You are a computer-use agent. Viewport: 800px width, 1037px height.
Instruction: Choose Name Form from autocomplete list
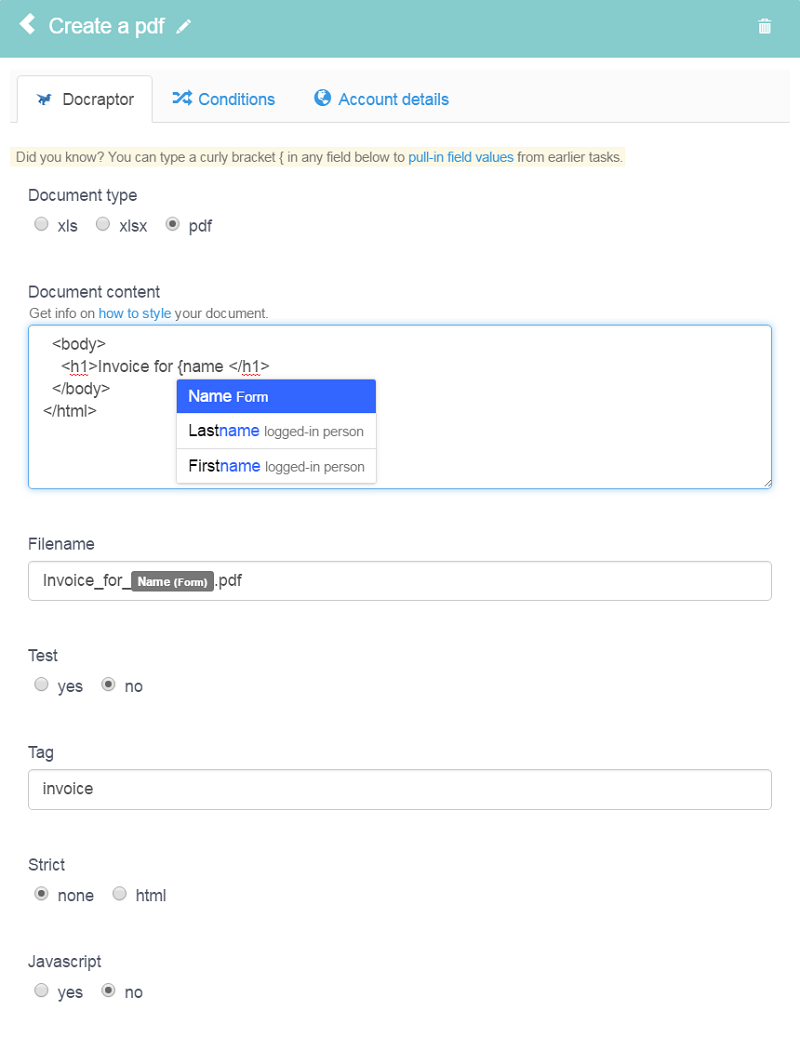(276, 396)
